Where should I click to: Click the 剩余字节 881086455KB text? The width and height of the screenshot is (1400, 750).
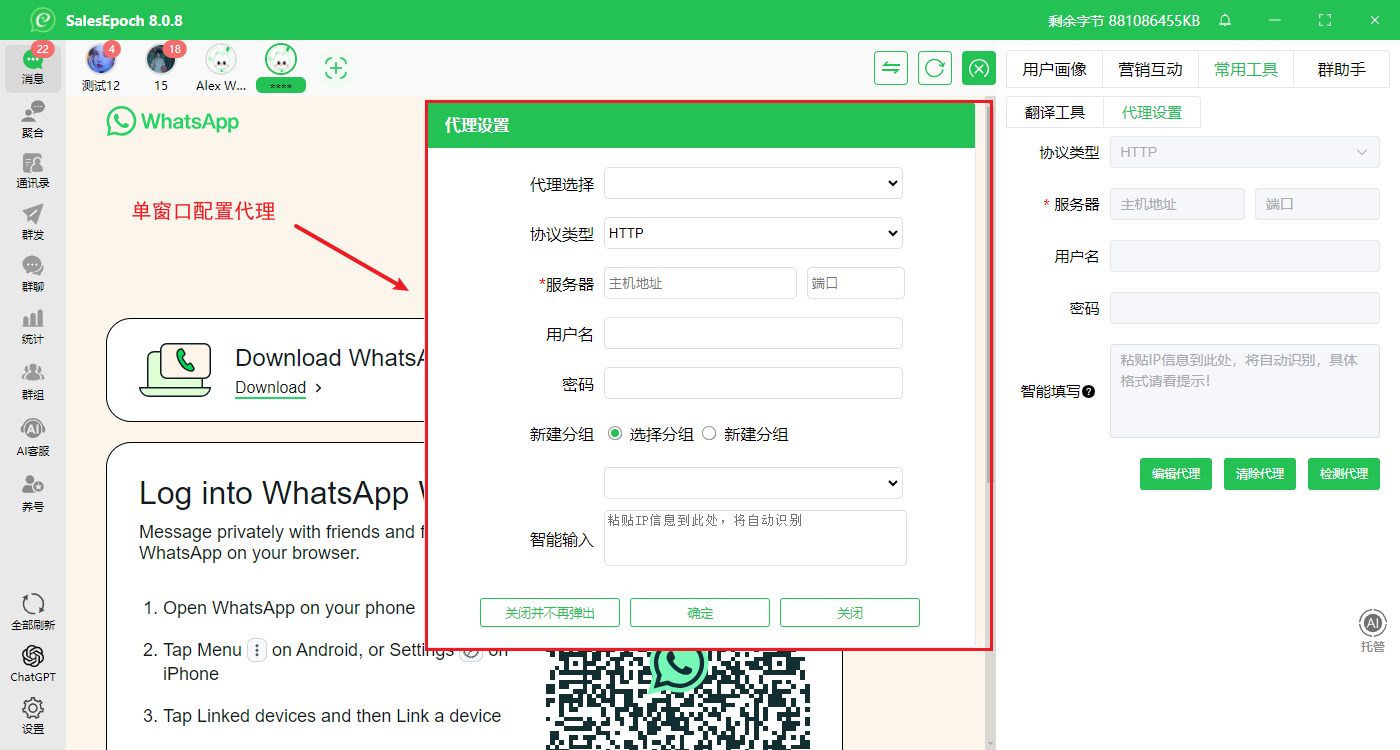(x=1124, y=20)
